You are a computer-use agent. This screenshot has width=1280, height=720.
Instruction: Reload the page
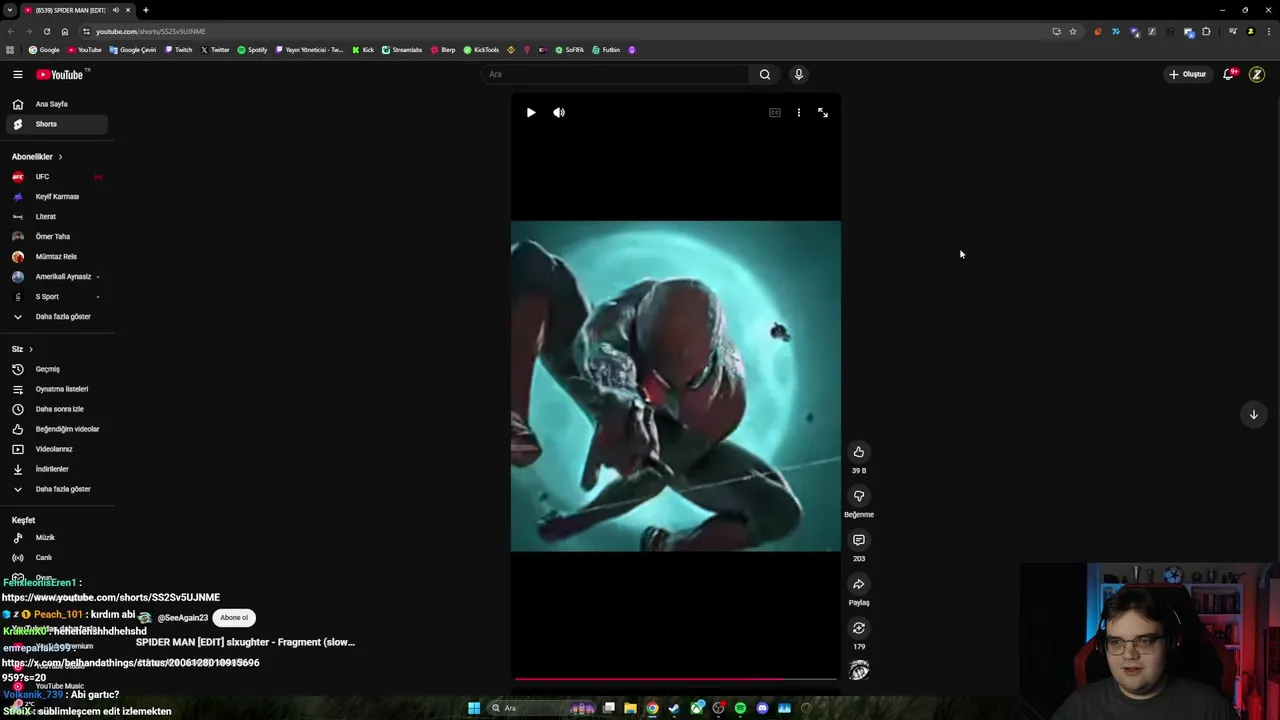(x=46, y=31)
